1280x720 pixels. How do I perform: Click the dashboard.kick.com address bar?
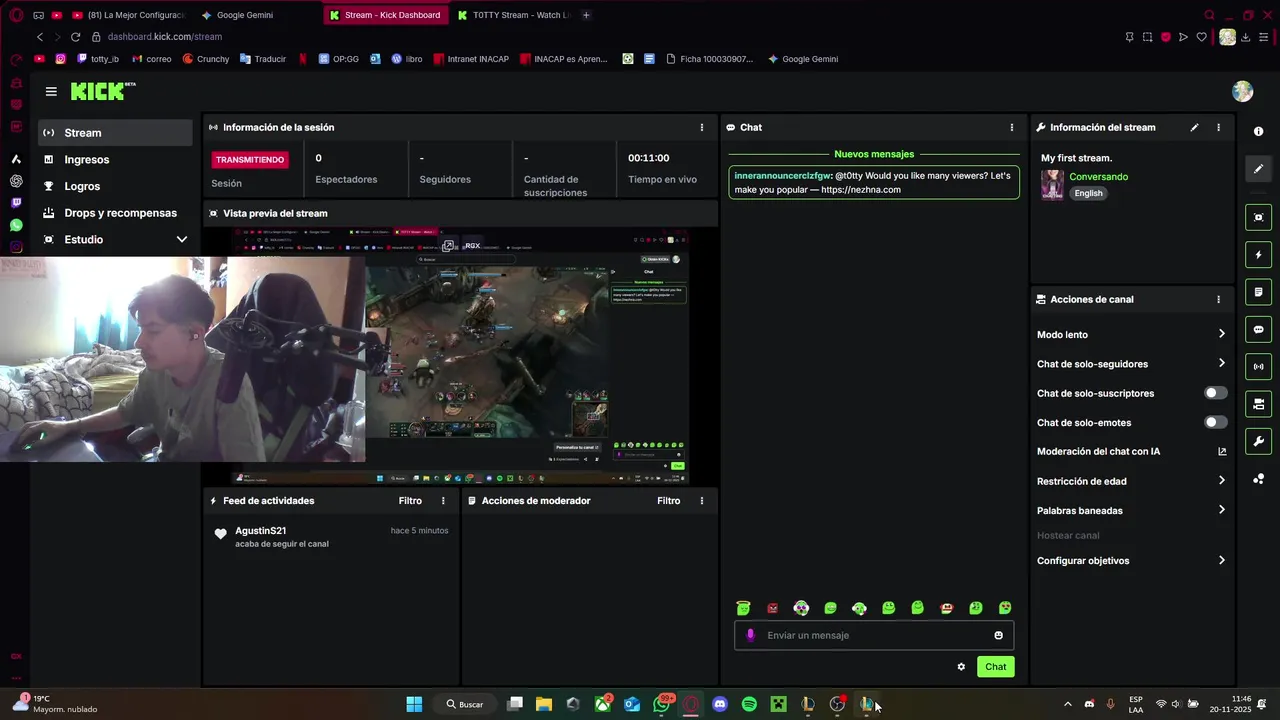point(165,37)
